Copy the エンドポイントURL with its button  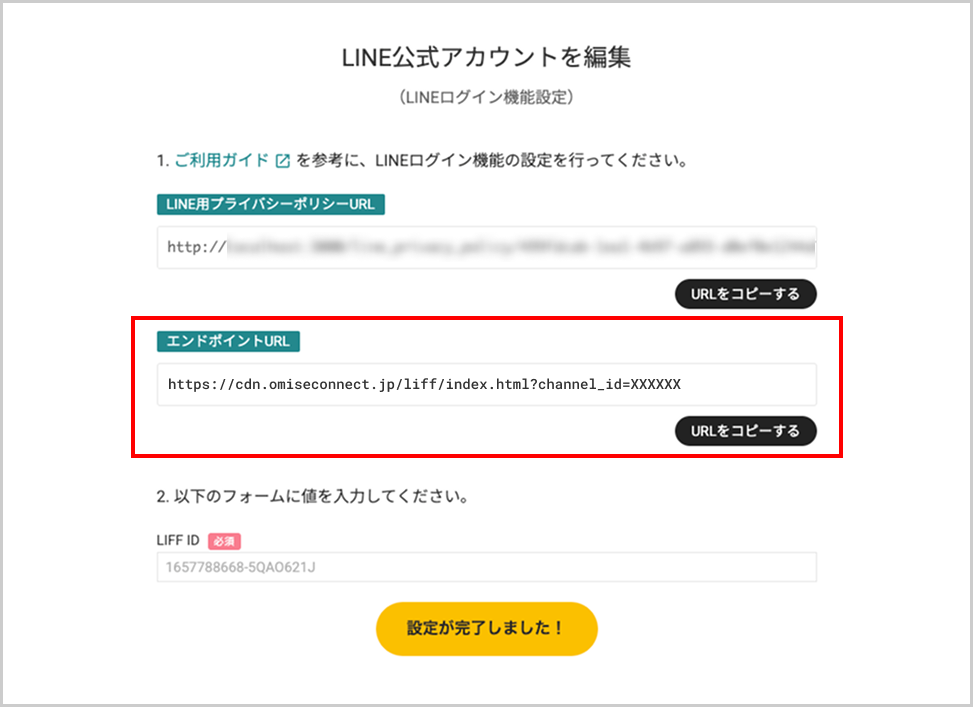point(745,431)
